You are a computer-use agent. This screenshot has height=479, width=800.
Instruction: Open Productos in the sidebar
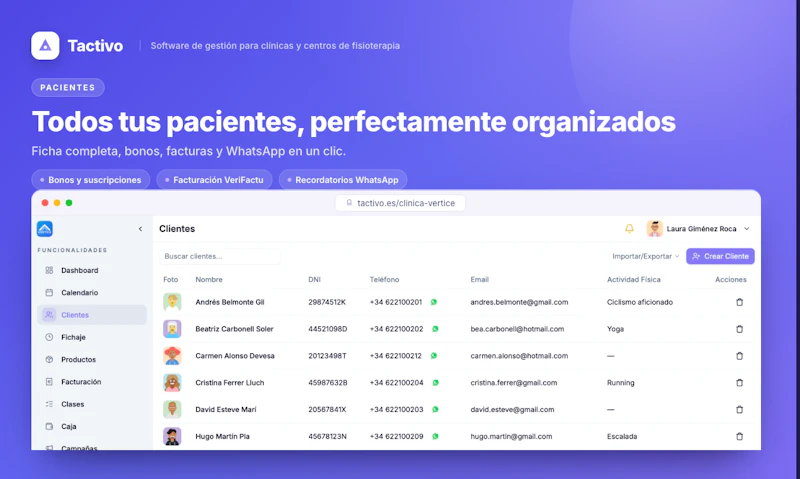click(92, 360)
